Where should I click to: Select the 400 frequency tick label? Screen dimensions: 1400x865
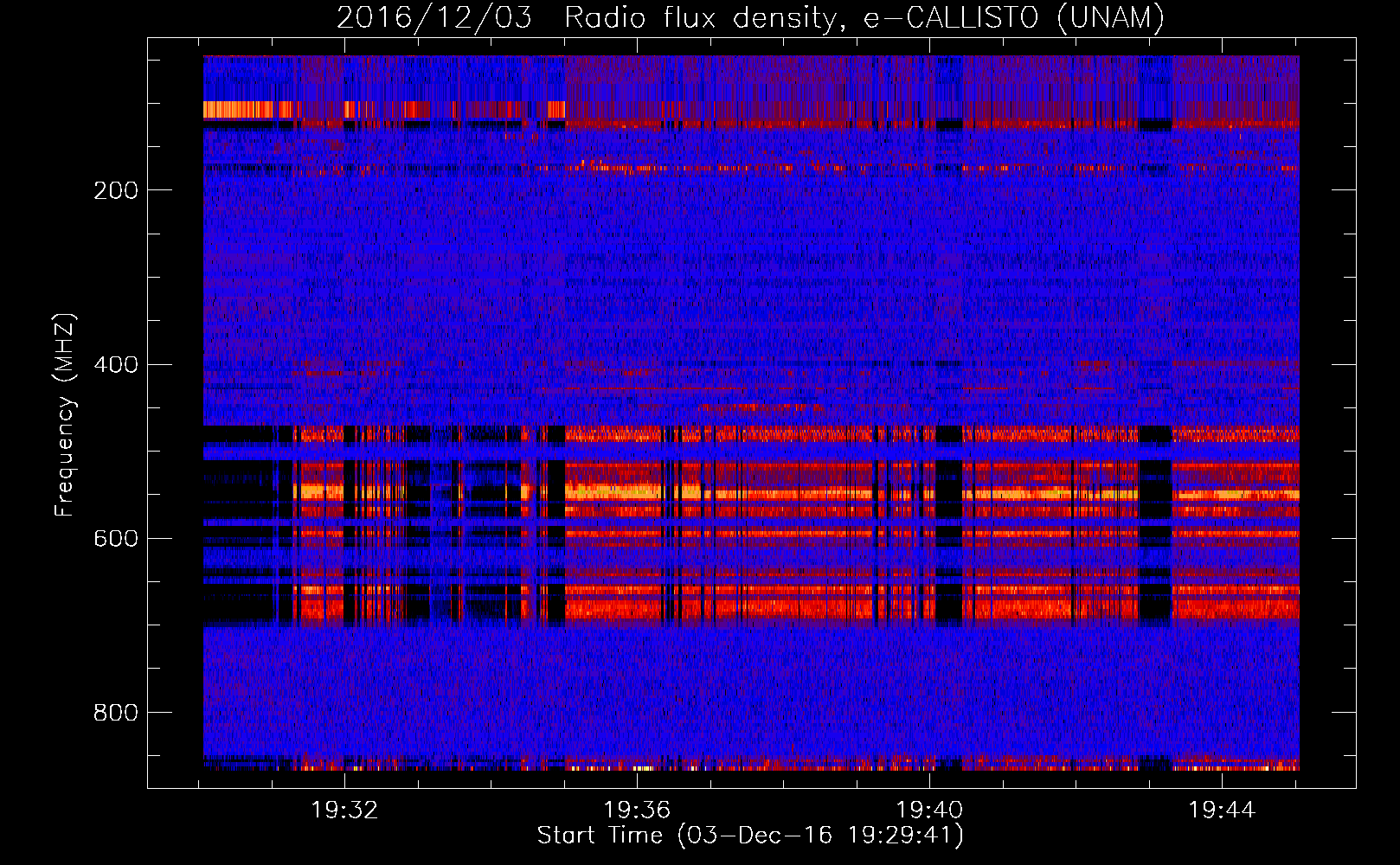click(x=116, y=364)
